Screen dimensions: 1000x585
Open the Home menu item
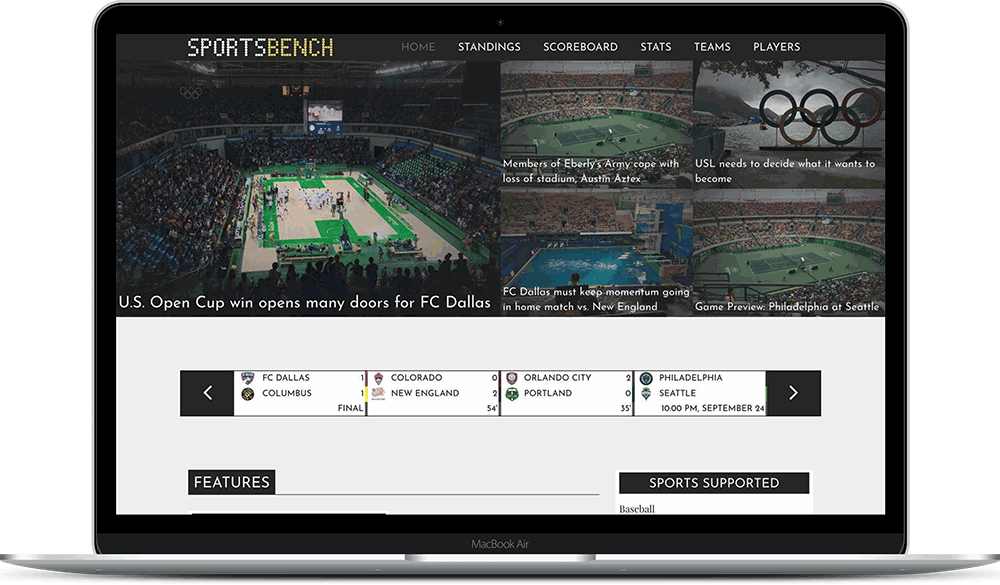pos(418,47)
